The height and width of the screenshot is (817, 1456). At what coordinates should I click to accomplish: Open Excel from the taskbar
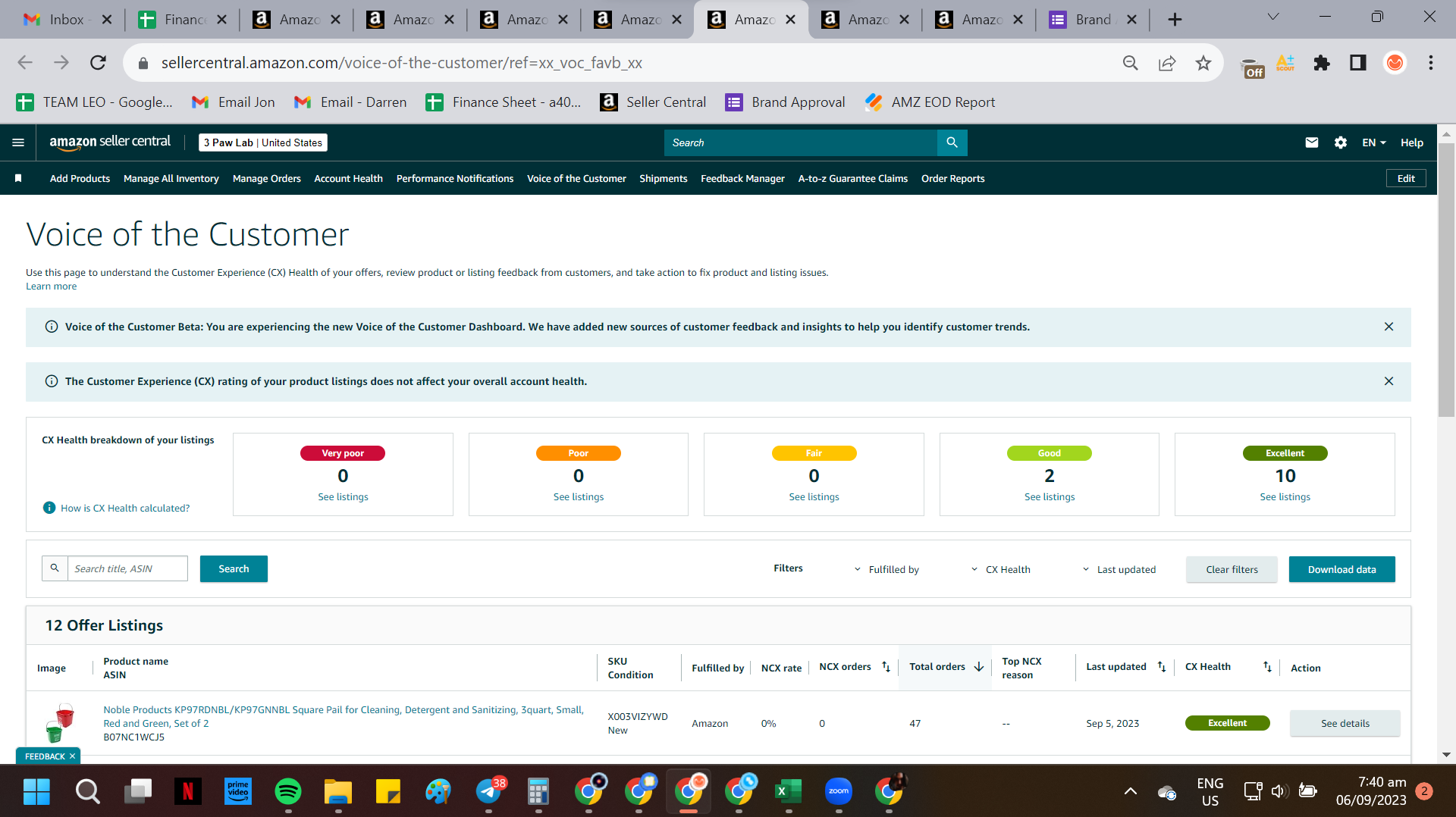pyautogui.click(x=788, y=791)
